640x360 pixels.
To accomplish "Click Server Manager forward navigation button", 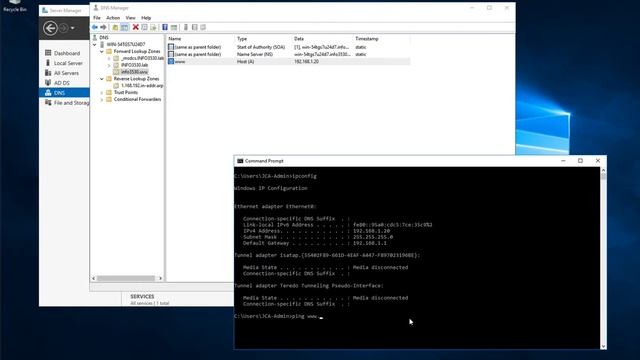I will click(64, 28).
